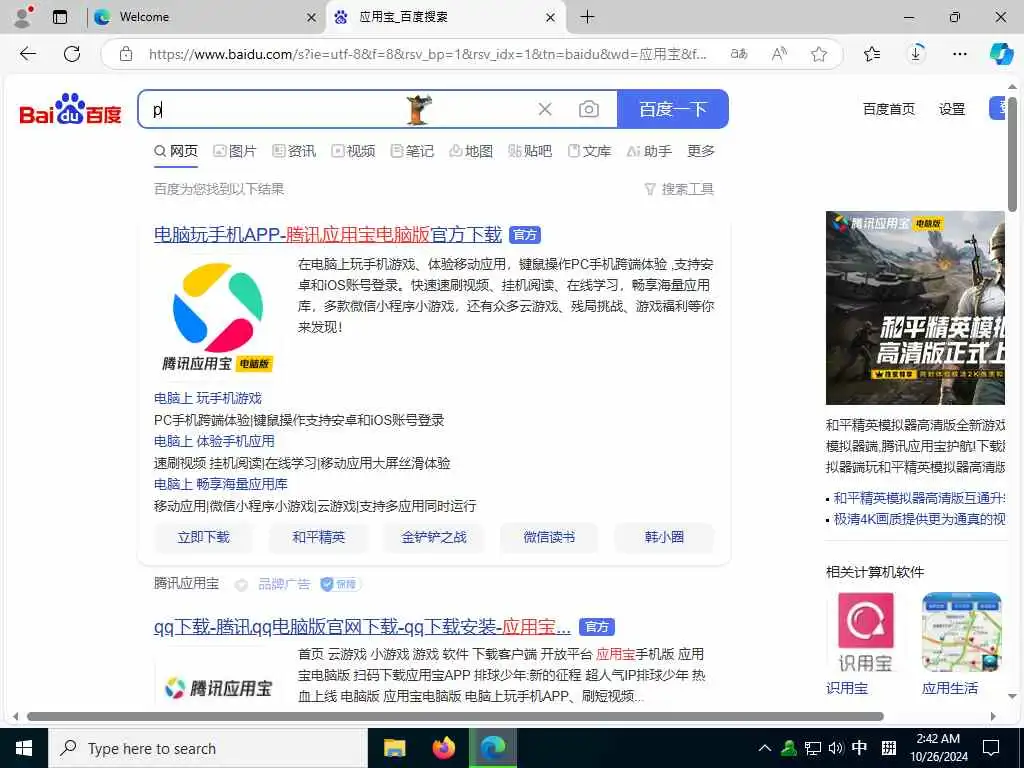Screen dimensions: 1024x768
Task: Click Edge icon in taskbar
Action: point(493,748)
